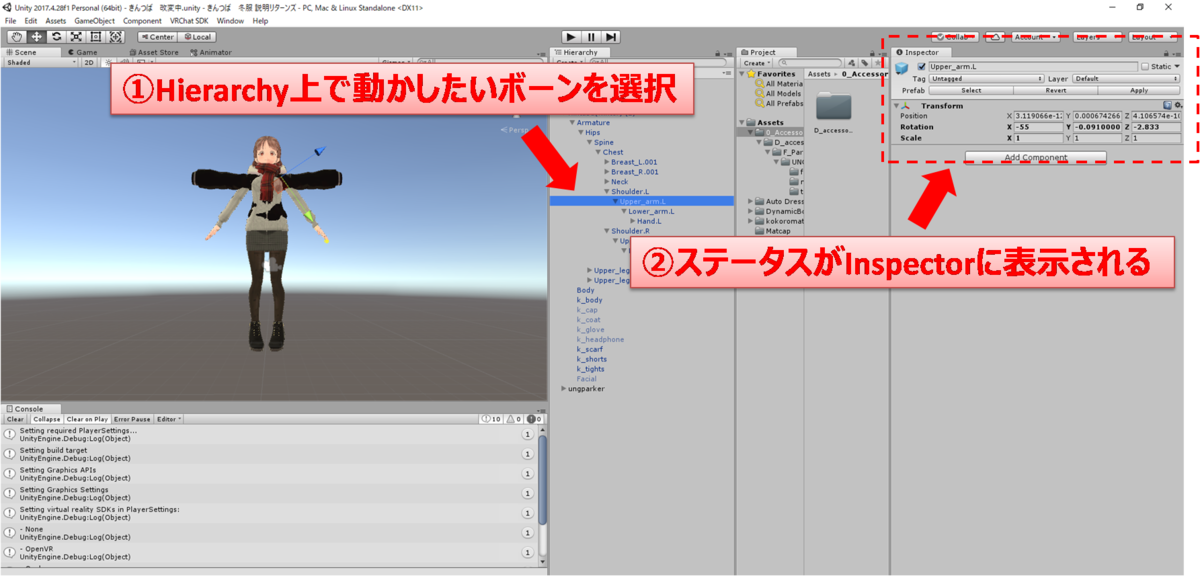Click the Play button
The height and width of the screenshot is (576, 1200).
coord(570,37)
